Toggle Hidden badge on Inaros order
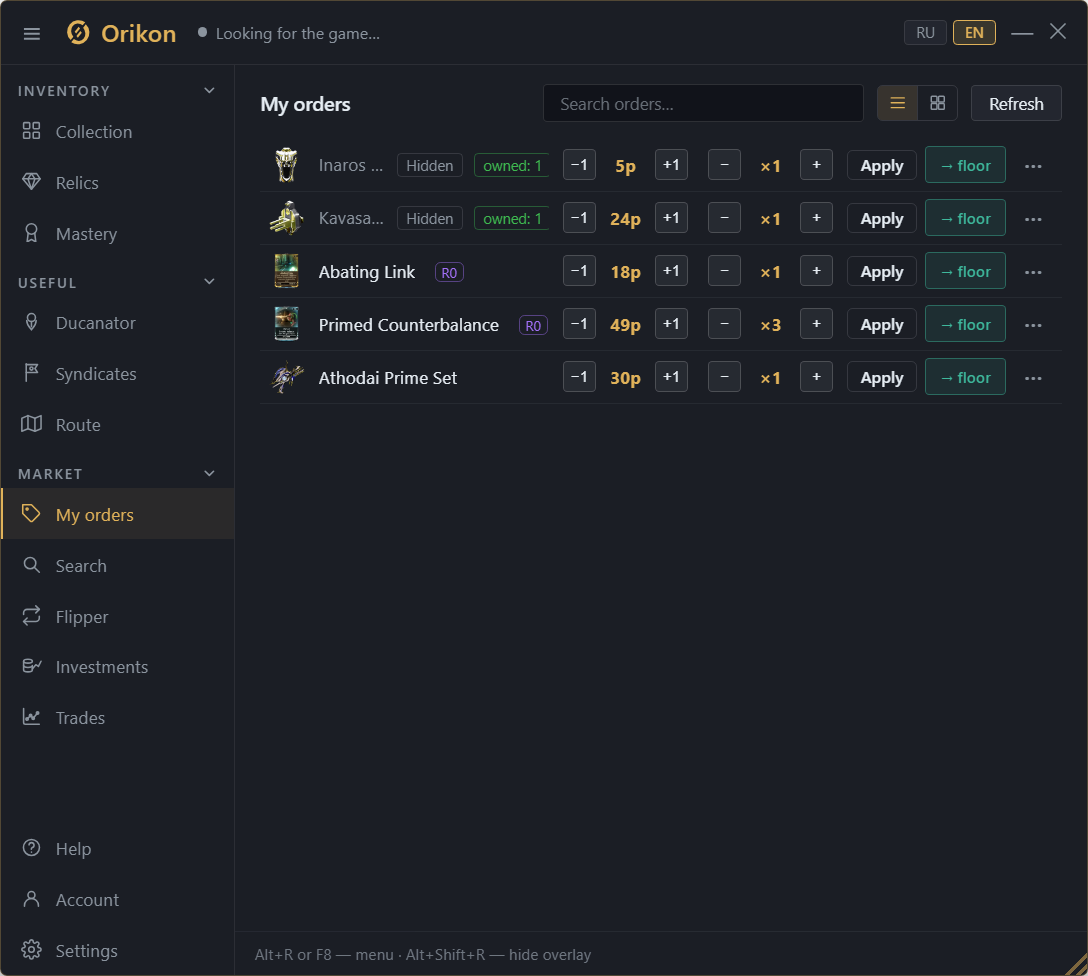The image size is (1088, 976). 430,165
